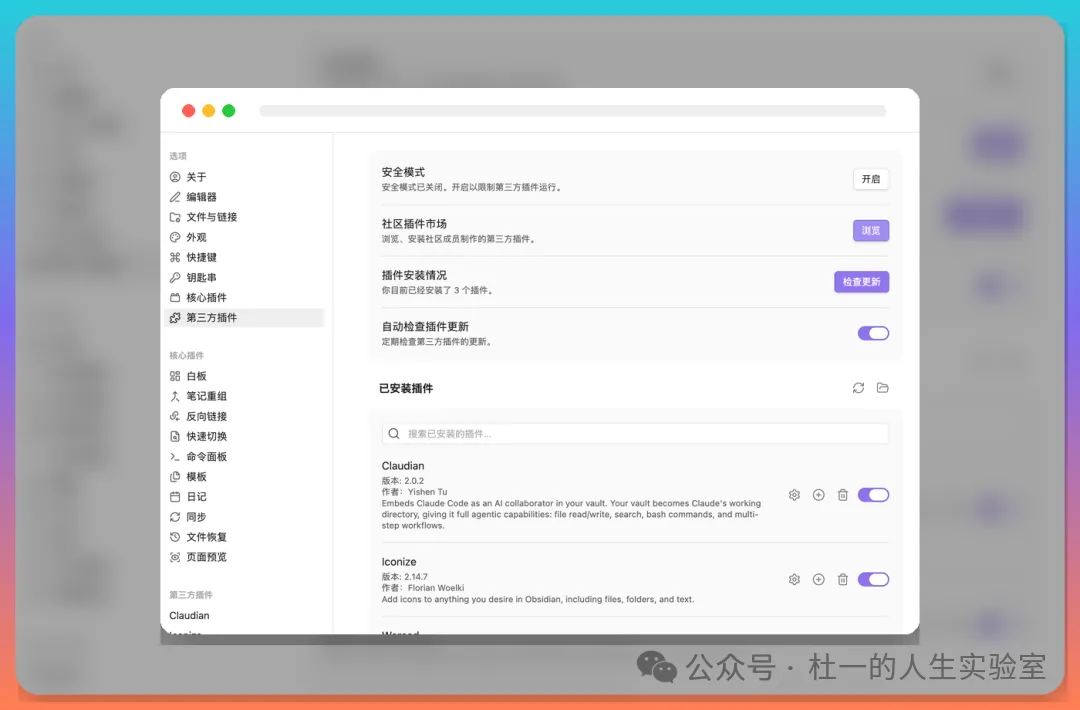Viewport: 1080px width, 710px height.
Task: Click the 反向链接 link icon
Action: pos(175,416)
